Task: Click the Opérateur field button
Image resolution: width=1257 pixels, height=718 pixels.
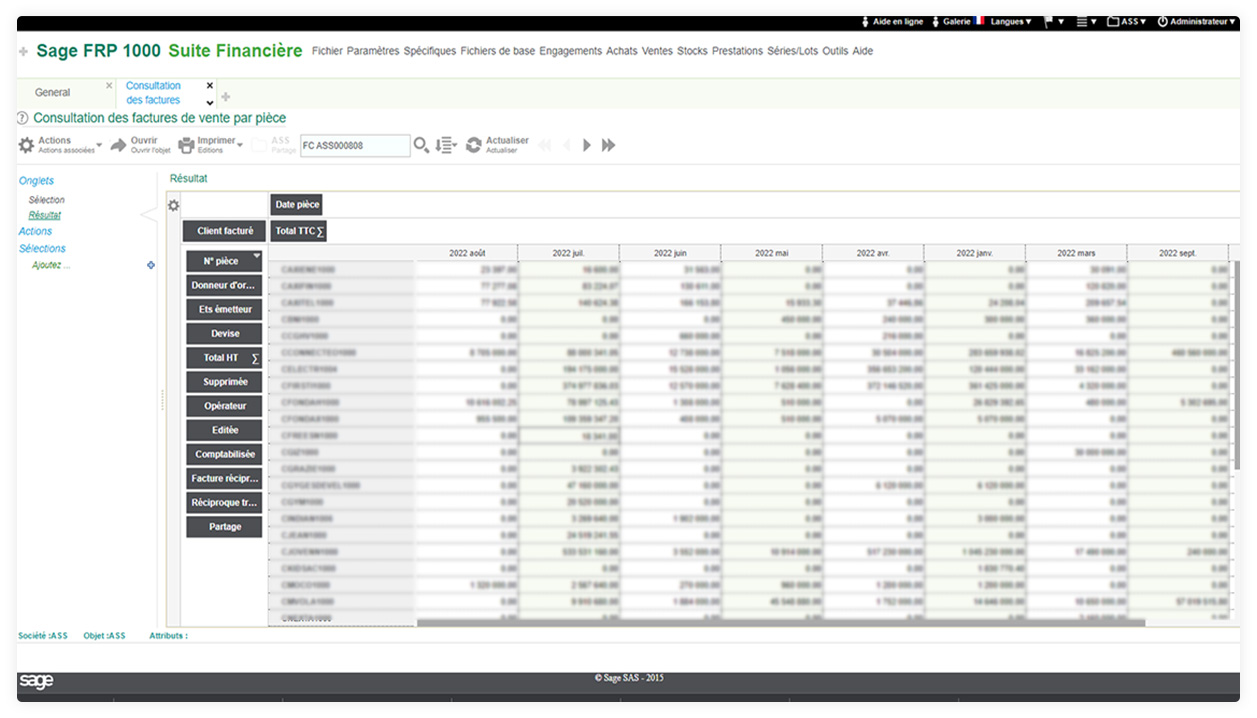Action: click(224, 406)
